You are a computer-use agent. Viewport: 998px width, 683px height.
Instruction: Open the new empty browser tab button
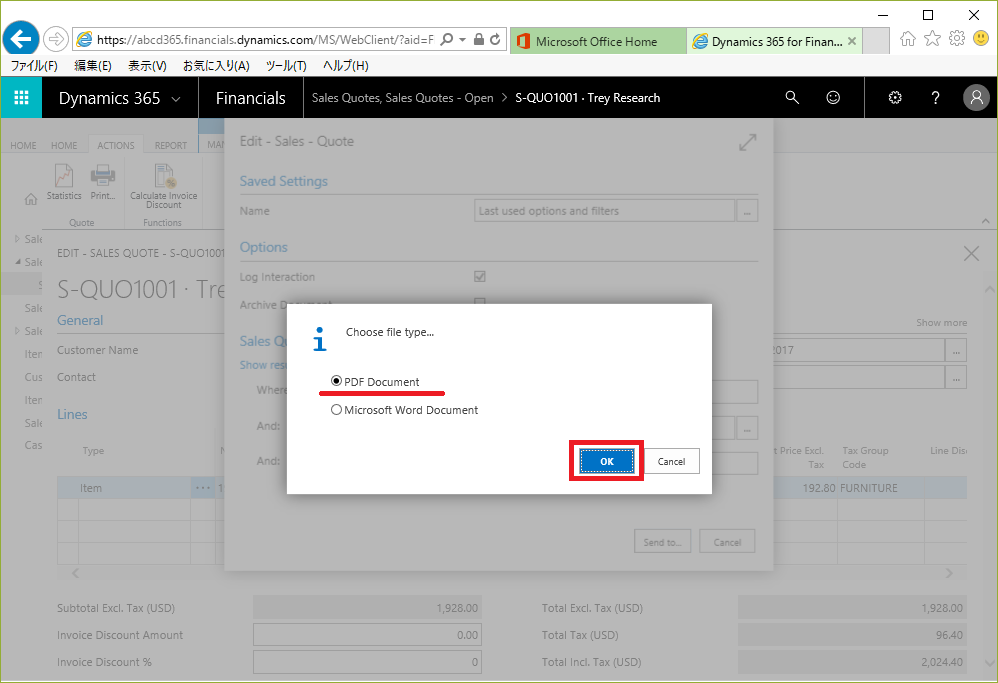click(876, 41)
